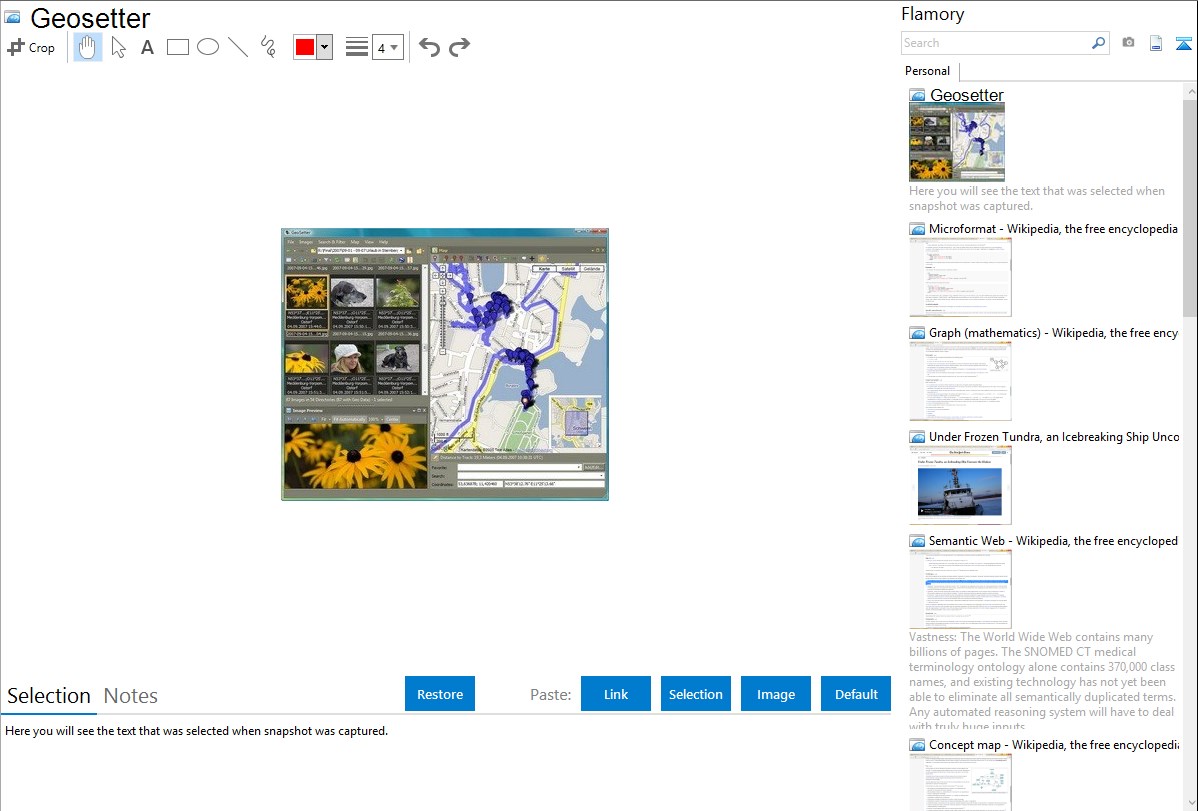Redo the last edit
The image size is (1198, 811).
pos(459,47)
